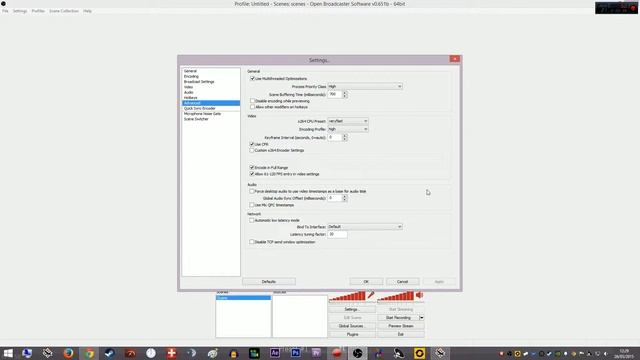Click Preview Stream in main window
The width and height of the screenshot is (640, 360).
401,326
